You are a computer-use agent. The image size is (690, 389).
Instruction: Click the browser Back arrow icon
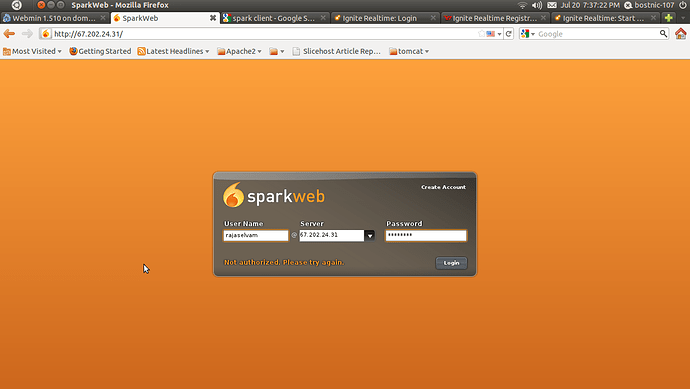point(9,34)
